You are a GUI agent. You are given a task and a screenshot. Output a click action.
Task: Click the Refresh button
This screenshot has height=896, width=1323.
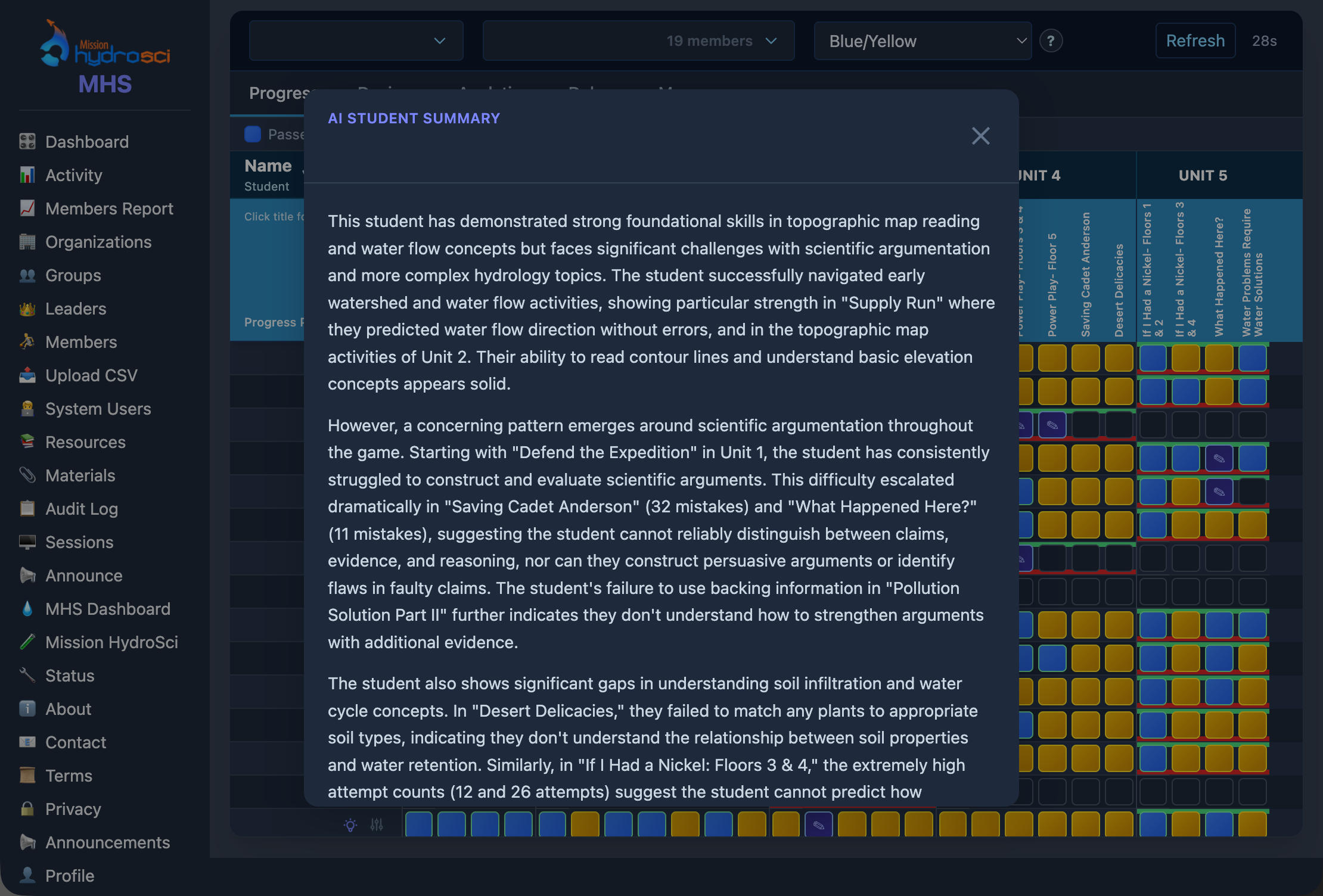coord(1195,41)
